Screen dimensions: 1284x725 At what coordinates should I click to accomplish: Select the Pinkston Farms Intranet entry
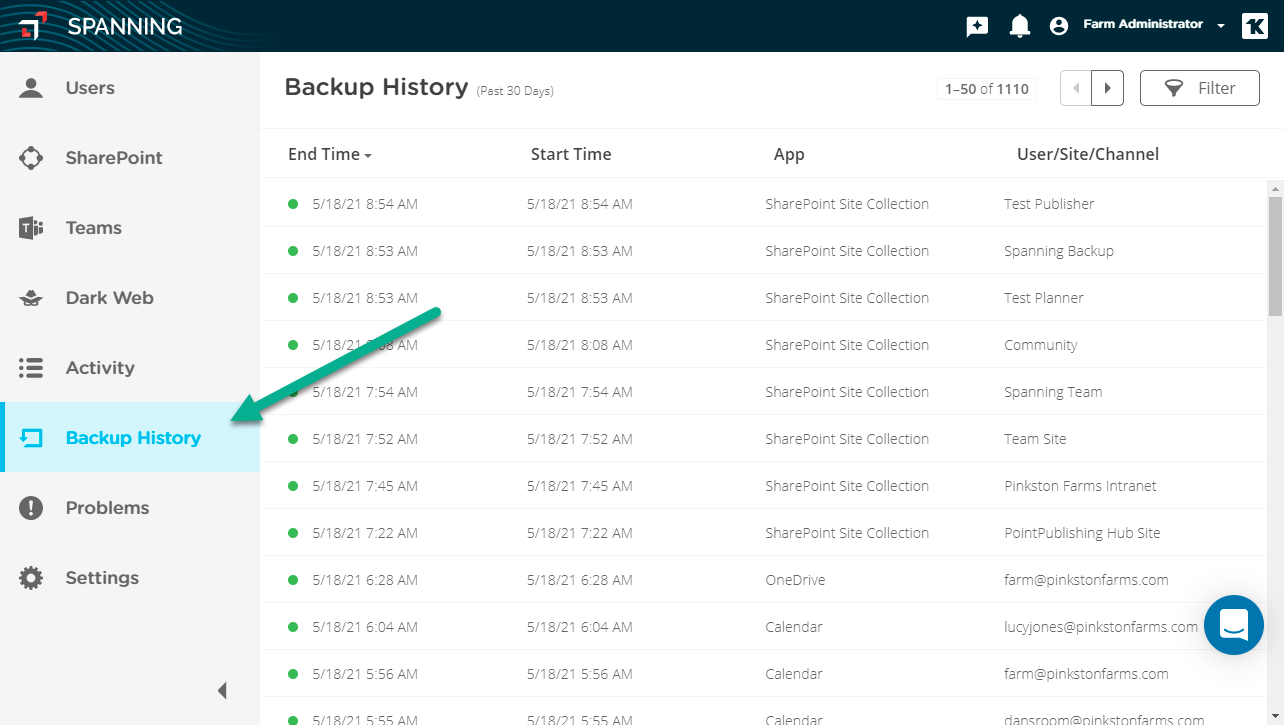(1080, 486)
